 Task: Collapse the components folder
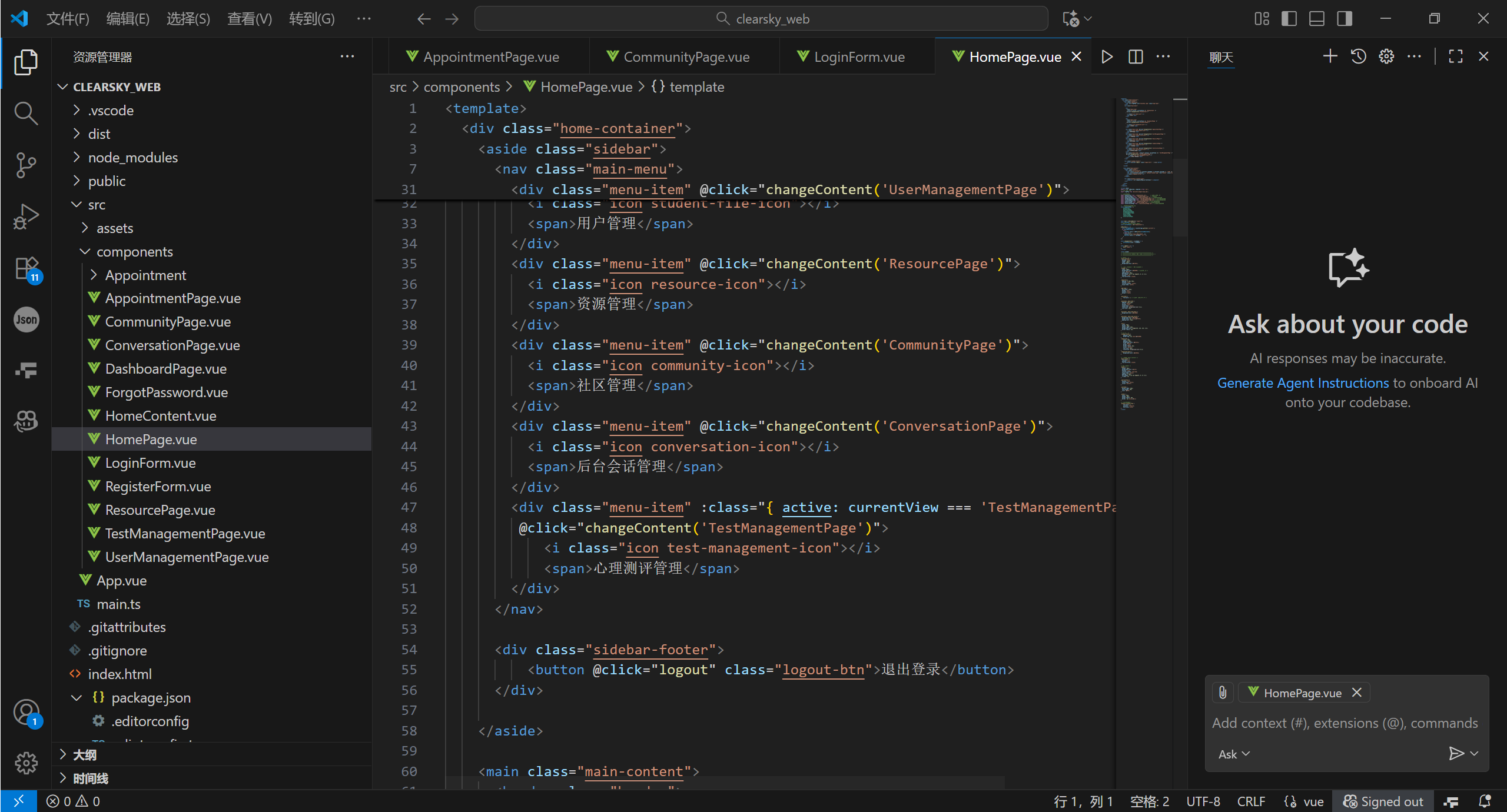click(x=134, y=252)
